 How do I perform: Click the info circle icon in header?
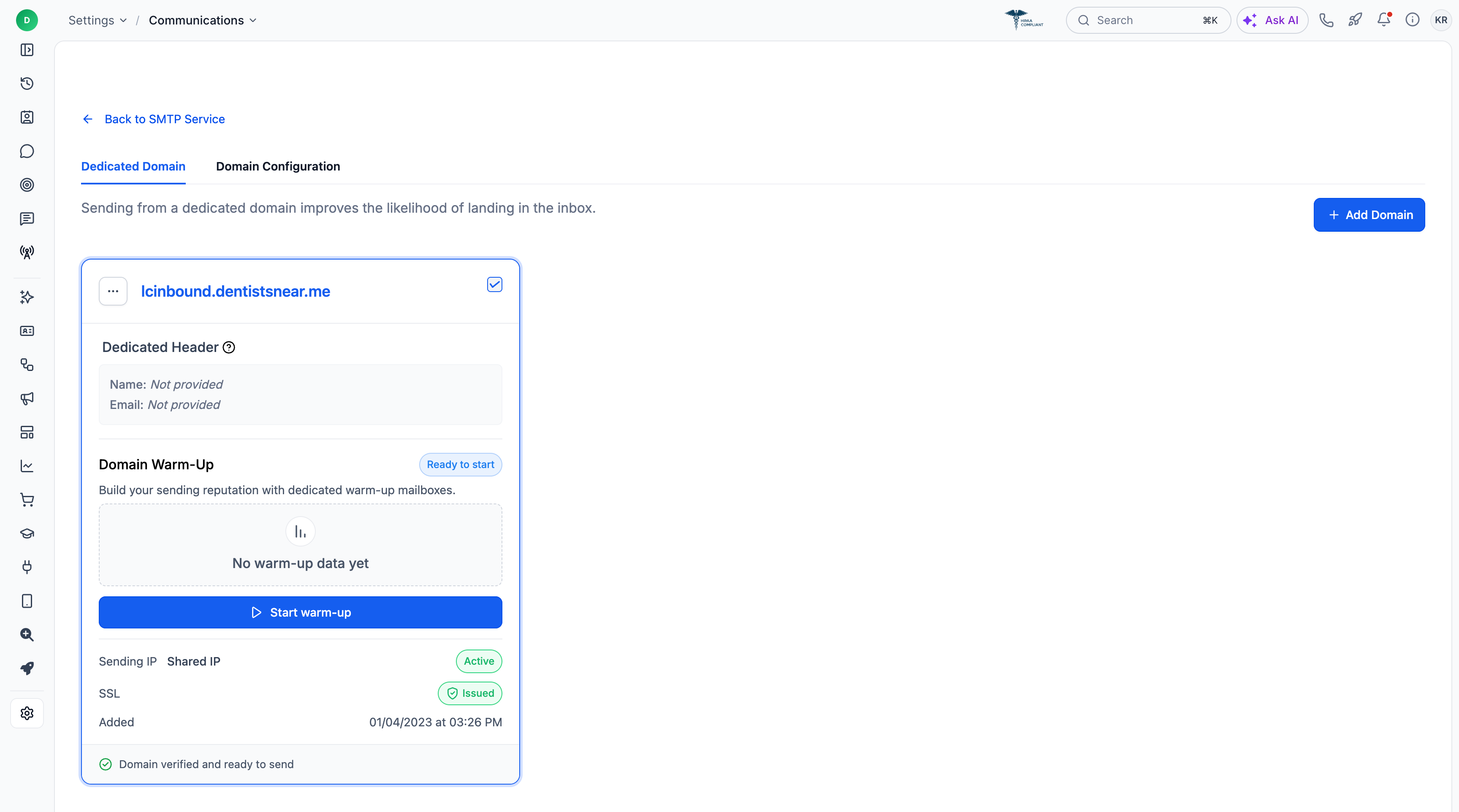1413,20
